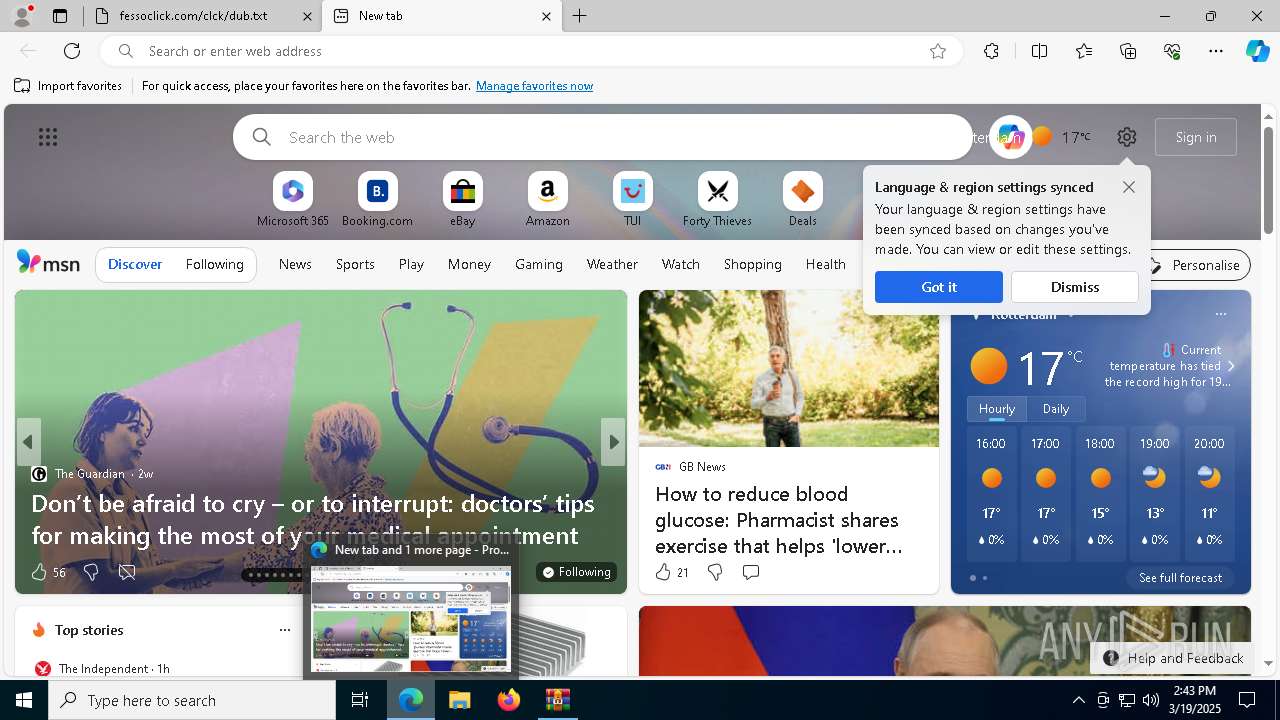Screen dimensions: 1280x720
Task: Open Top stories more options ellipsis
Action: 285,630
